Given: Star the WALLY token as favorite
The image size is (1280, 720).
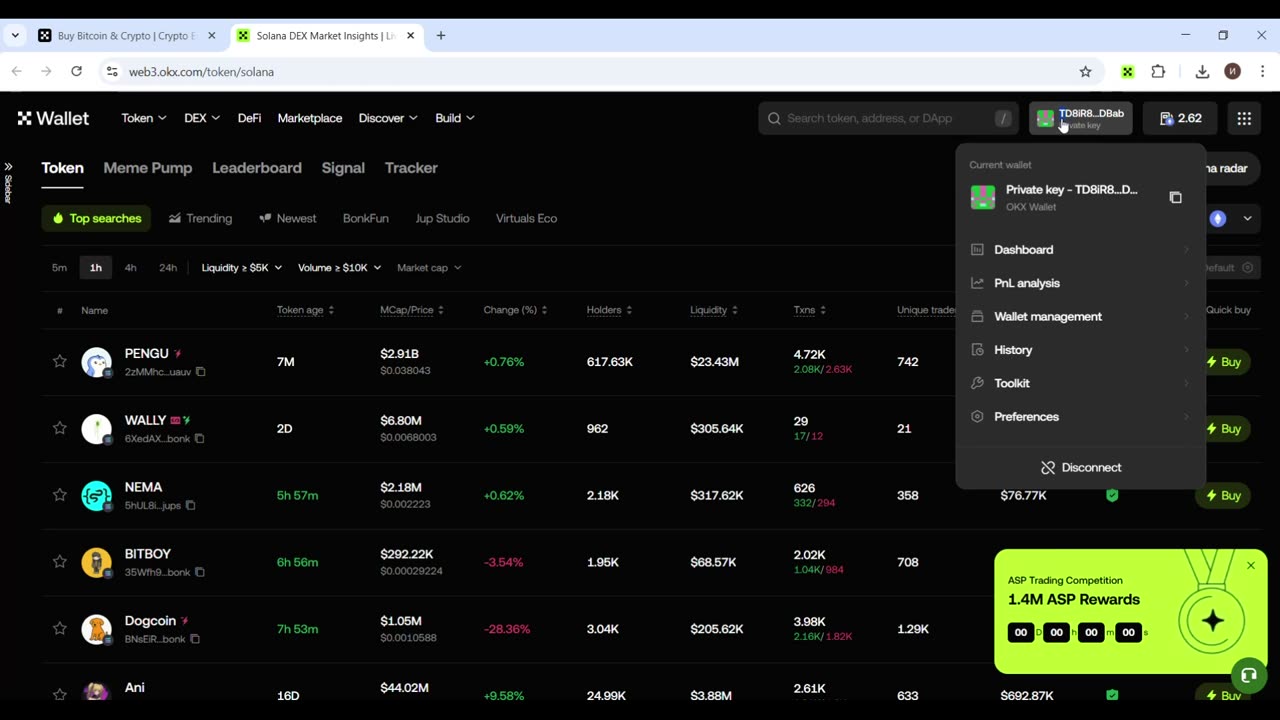Looking at the screenshot, I should (x=60, y=428).
